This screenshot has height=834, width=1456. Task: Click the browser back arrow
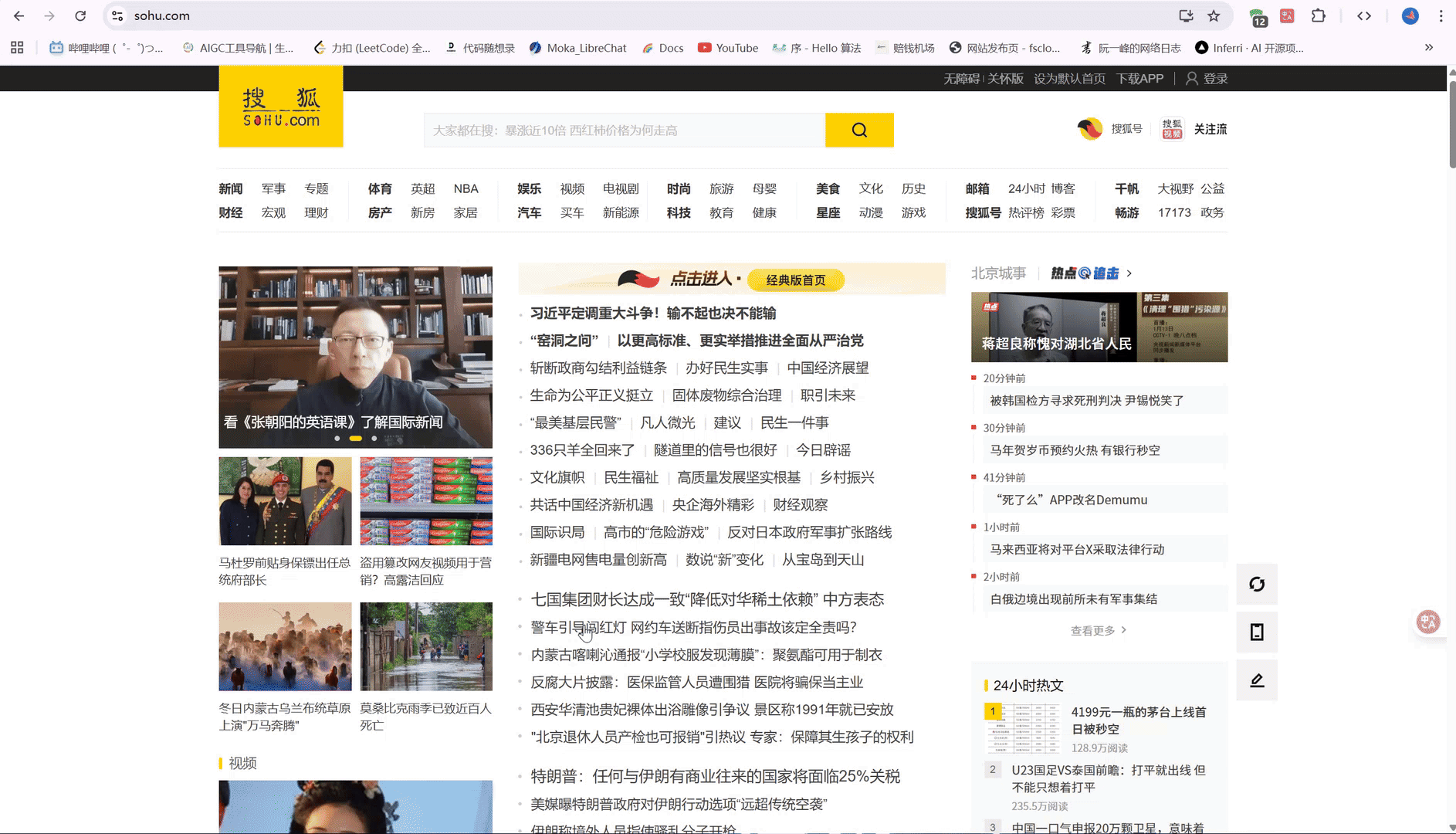coord(19,15)
